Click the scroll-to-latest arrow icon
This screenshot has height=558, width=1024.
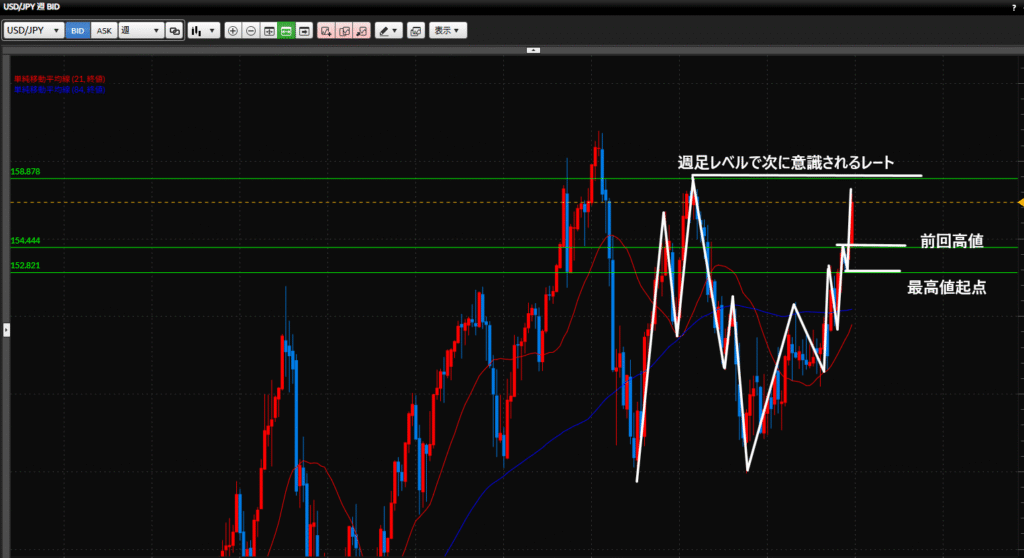304,31
